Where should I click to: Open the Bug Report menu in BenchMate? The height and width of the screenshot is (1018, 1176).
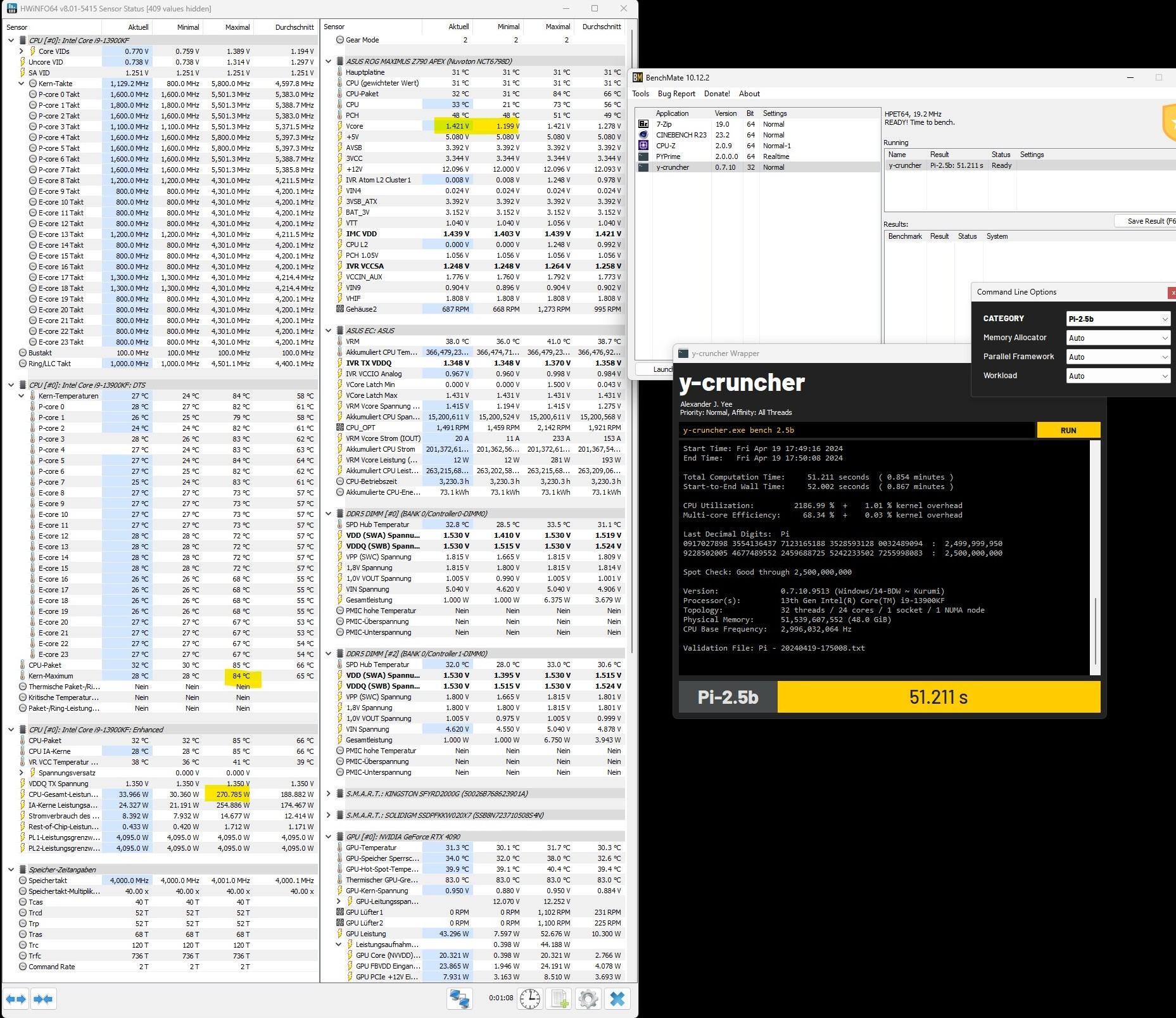(676, 94)
